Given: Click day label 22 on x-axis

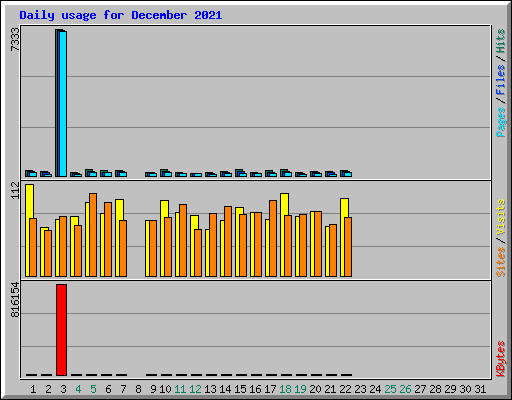Looking at the screenshot, I should click(345, 389).
